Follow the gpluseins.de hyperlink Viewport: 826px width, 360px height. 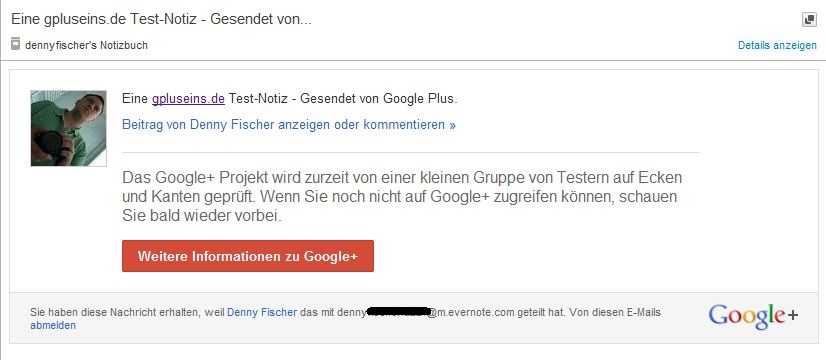(x=188, y=99)
